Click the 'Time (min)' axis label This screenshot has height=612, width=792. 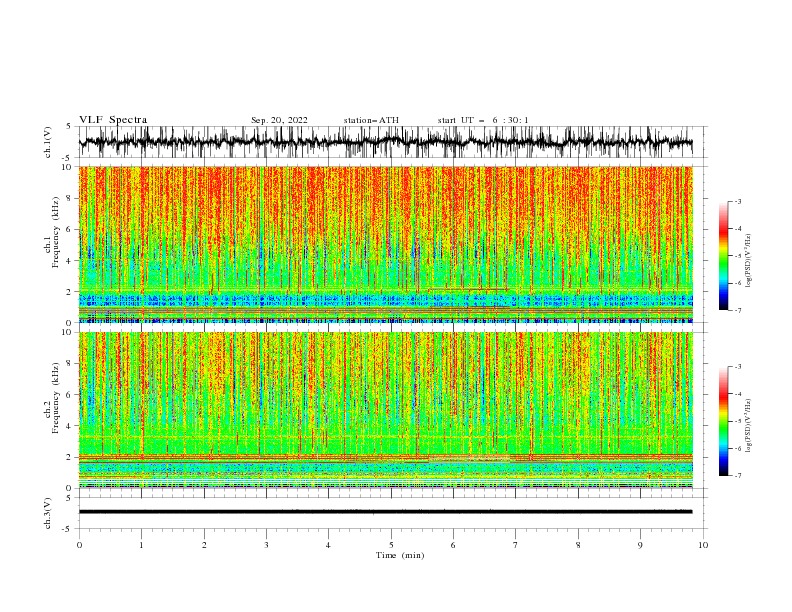point(400,555)
